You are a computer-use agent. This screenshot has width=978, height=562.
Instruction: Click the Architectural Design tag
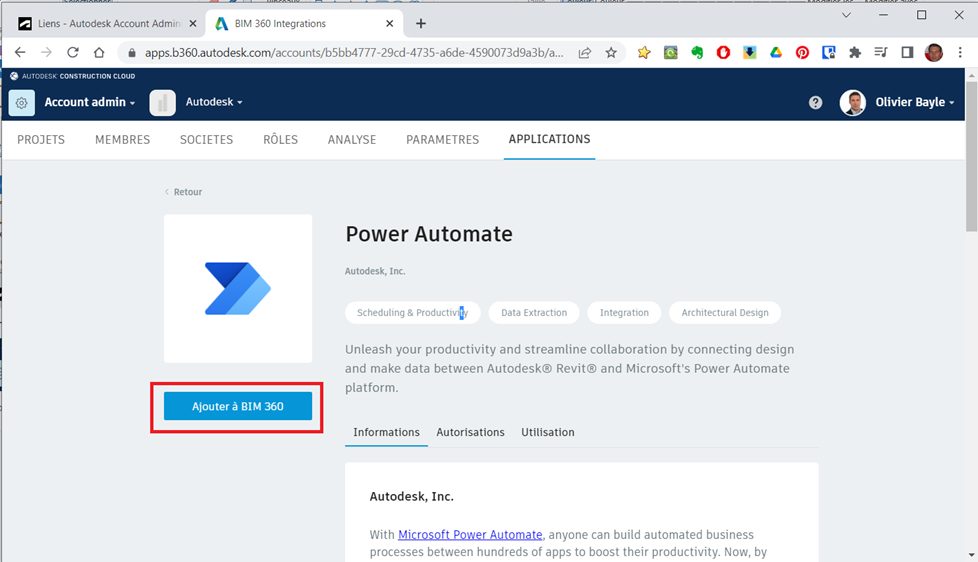(725, 312)
